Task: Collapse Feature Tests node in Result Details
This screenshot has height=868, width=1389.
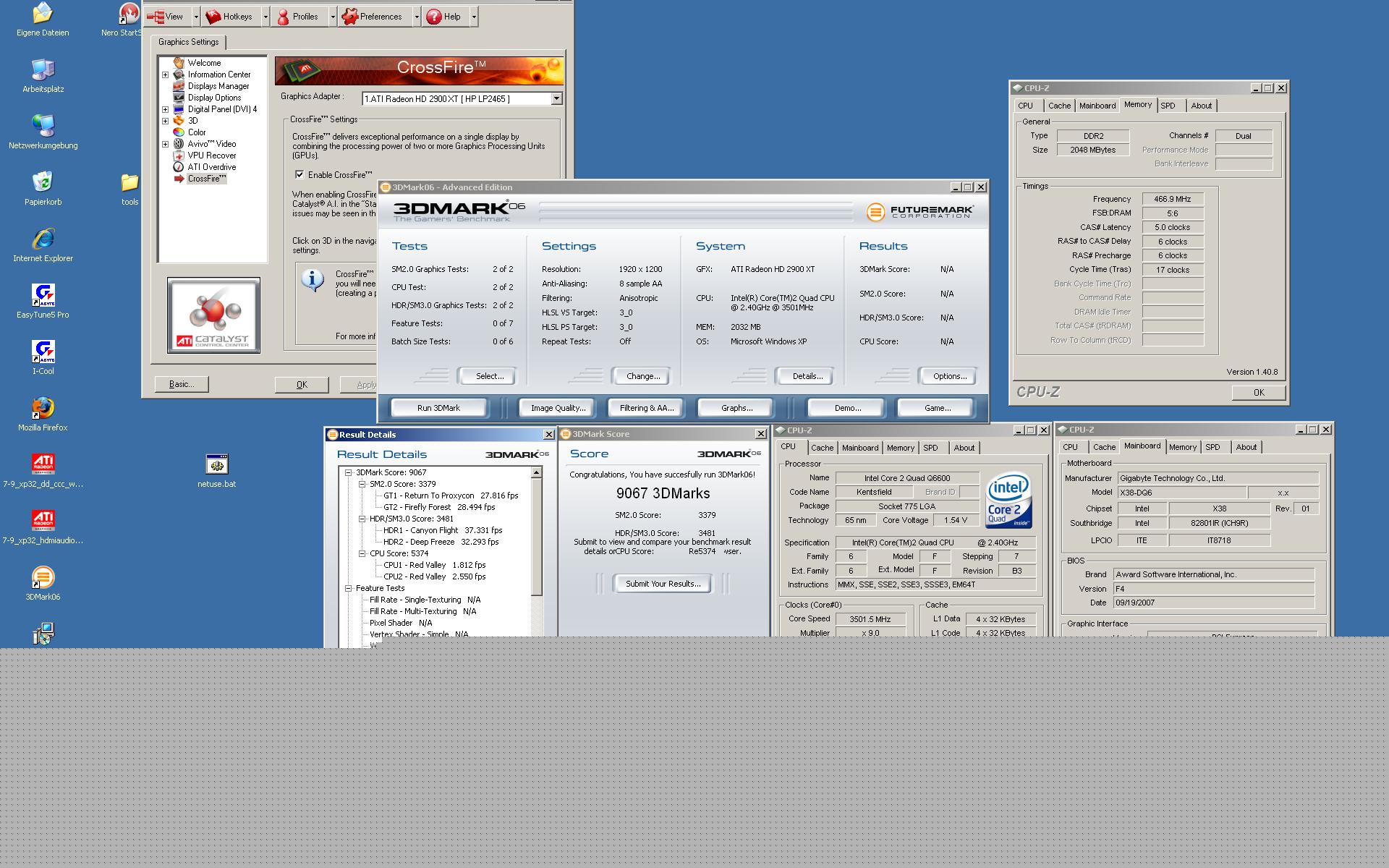Action: (348, 588)
